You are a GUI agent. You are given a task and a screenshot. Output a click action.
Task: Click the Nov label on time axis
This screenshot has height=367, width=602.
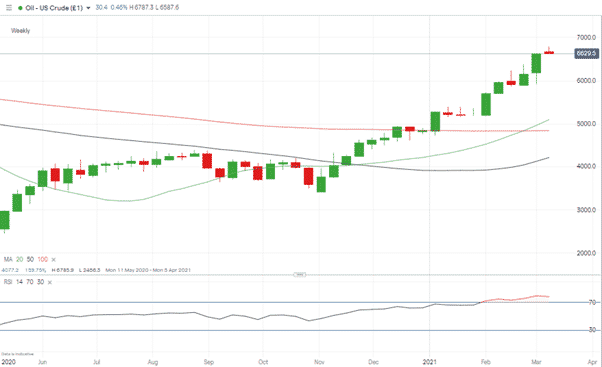pyautogui.click(x=319, y=362)
